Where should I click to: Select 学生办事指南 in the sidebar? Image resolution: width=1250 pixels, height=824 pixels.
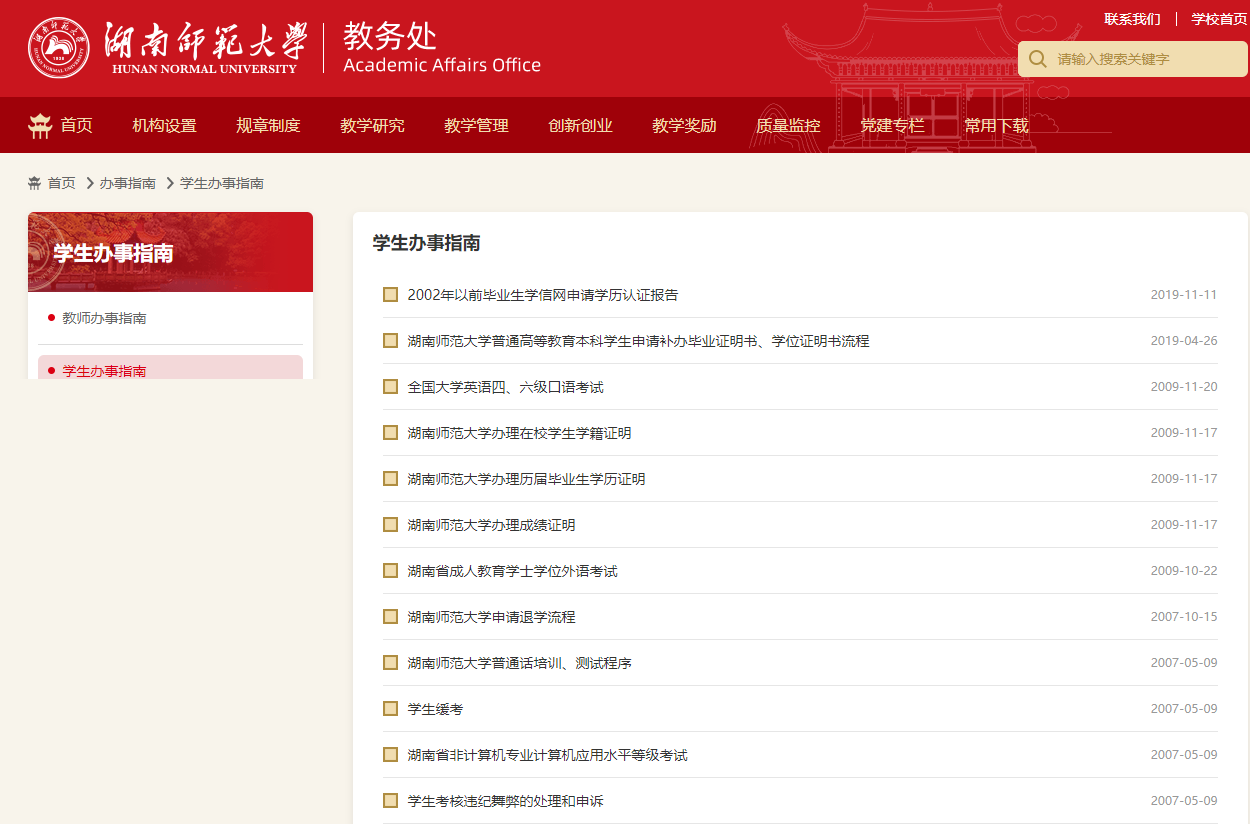(x=104, y=370)
